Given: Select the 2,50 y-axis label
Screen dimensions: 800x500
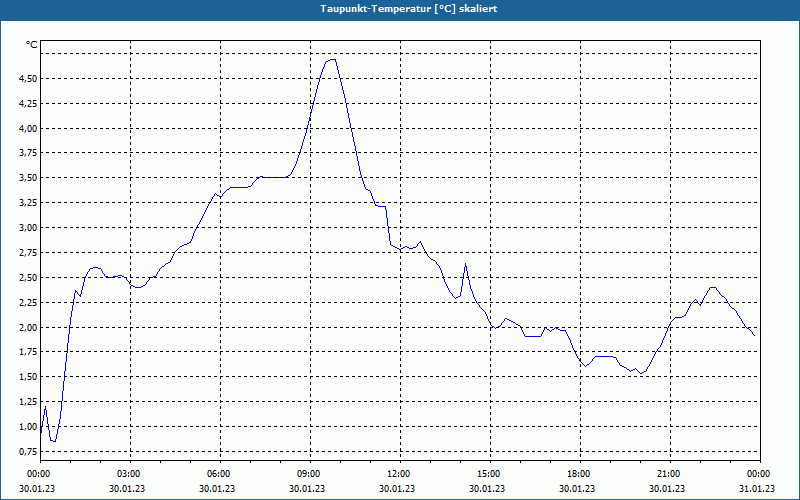Looking at the screenshot, I should [29, 278].
